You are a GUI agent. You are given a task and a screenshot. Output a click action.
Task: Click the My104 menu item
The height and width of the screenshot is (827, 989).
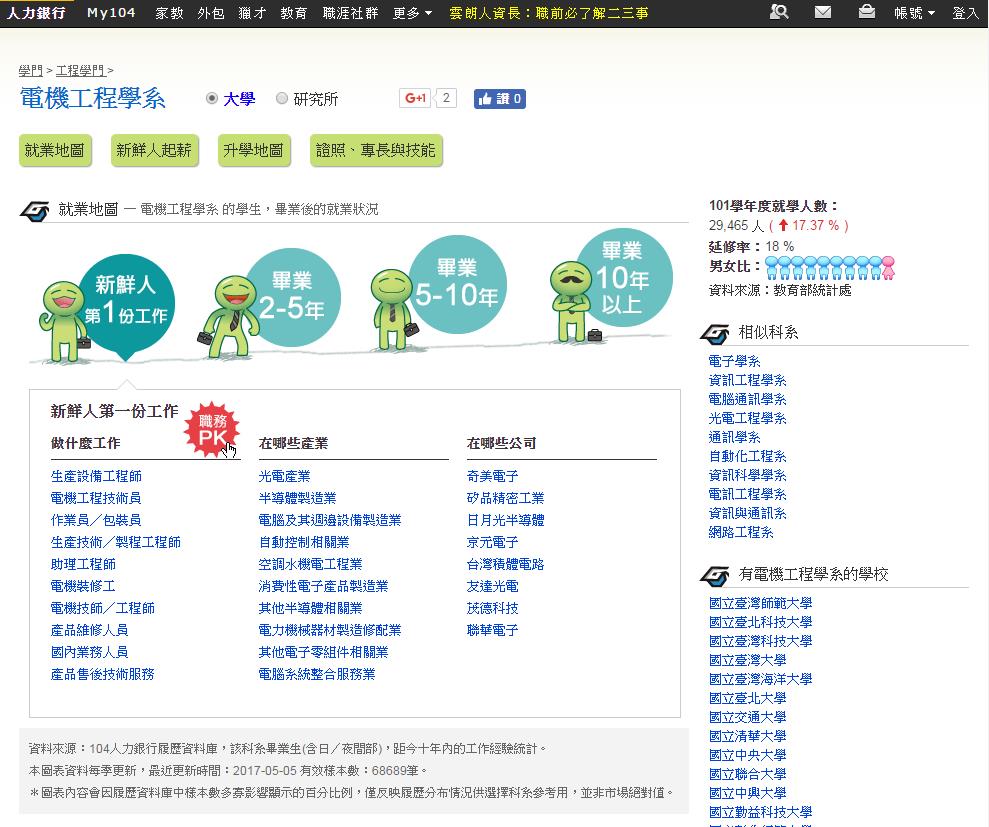point(111,13)
